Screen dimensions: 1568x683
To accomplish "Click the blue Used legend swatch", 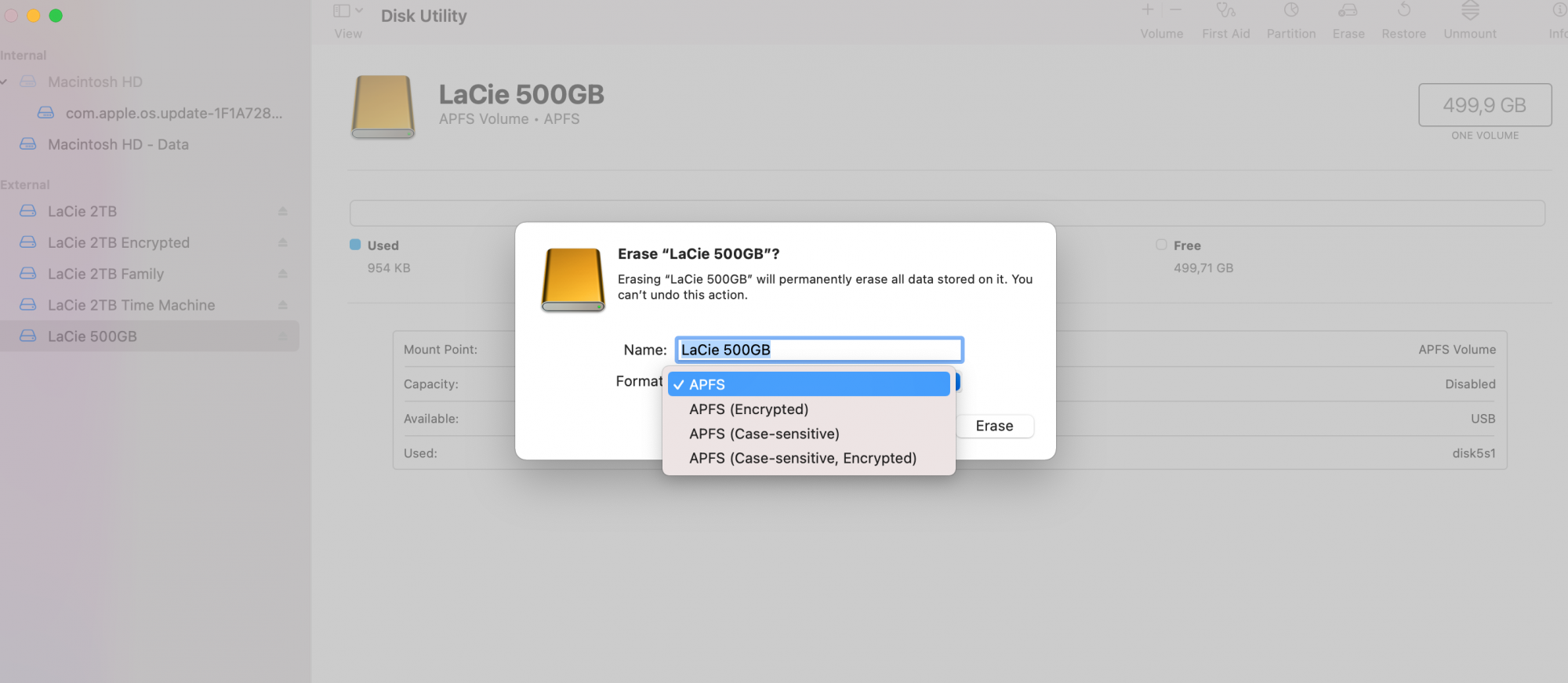I will click(355, 245).
